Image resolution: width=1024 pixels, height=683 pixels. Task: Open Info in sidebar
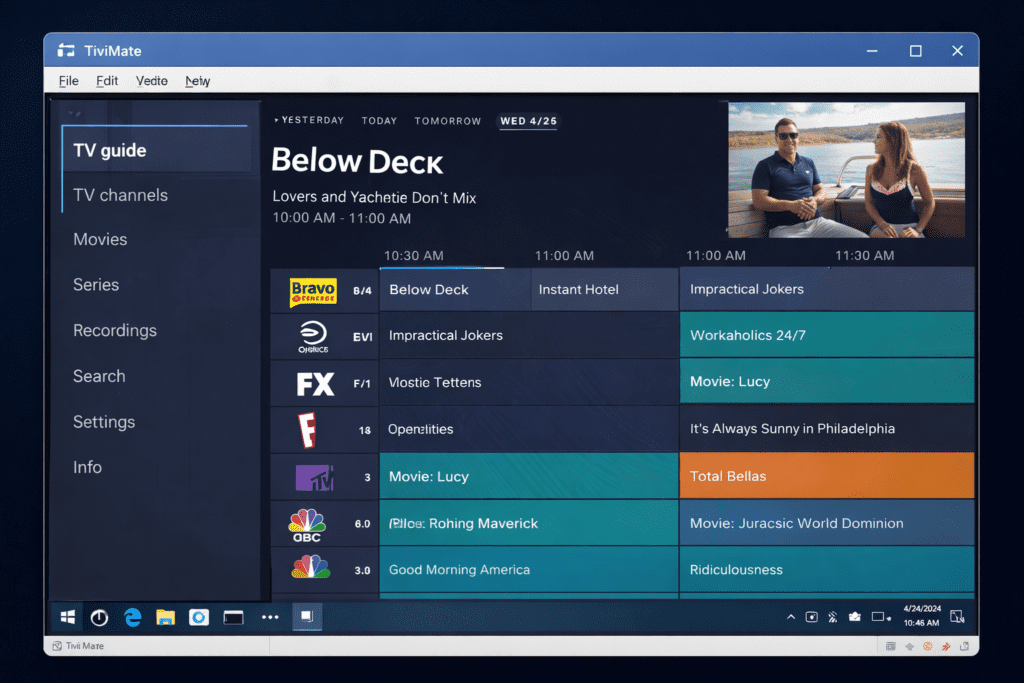87,467
